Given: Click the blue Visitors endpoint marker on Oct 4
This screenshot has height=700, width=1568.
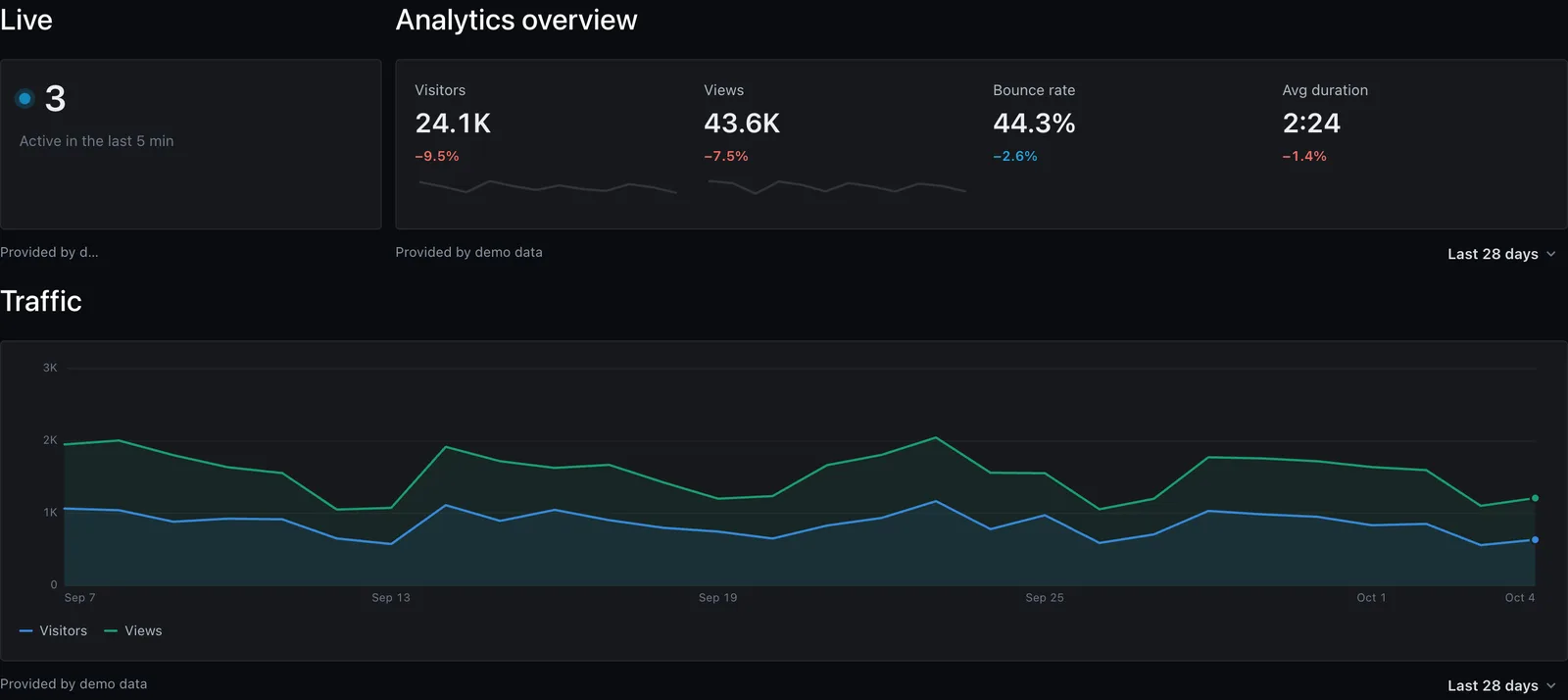Looking at the screenshot, I should [x=1535, y=539].
